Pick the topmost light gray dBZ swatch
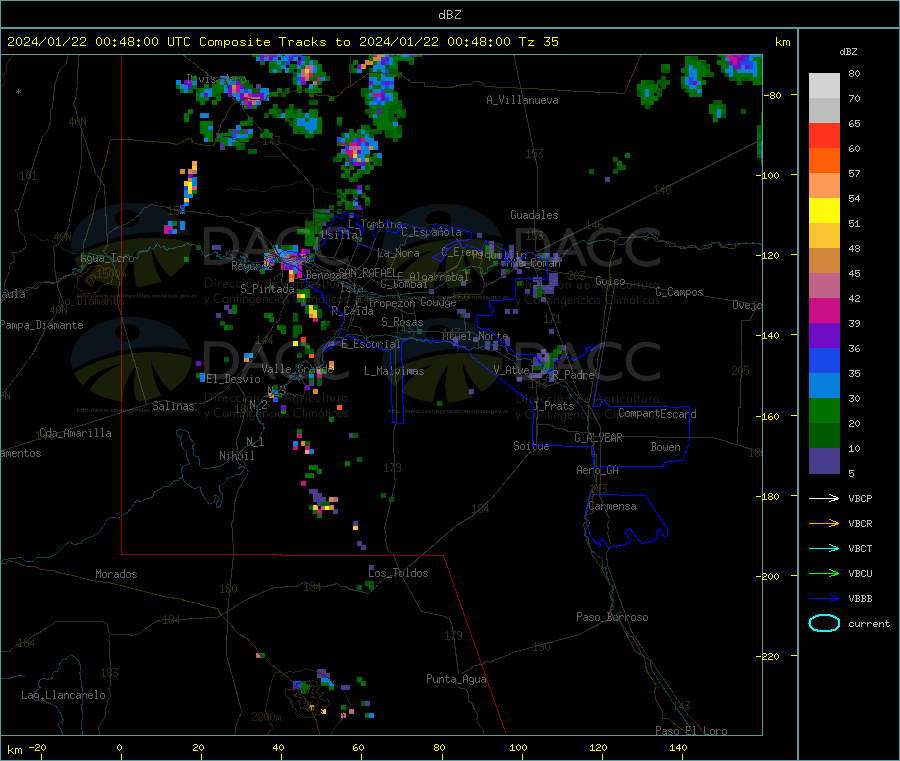Screen dimensions: 900x761 824,85
